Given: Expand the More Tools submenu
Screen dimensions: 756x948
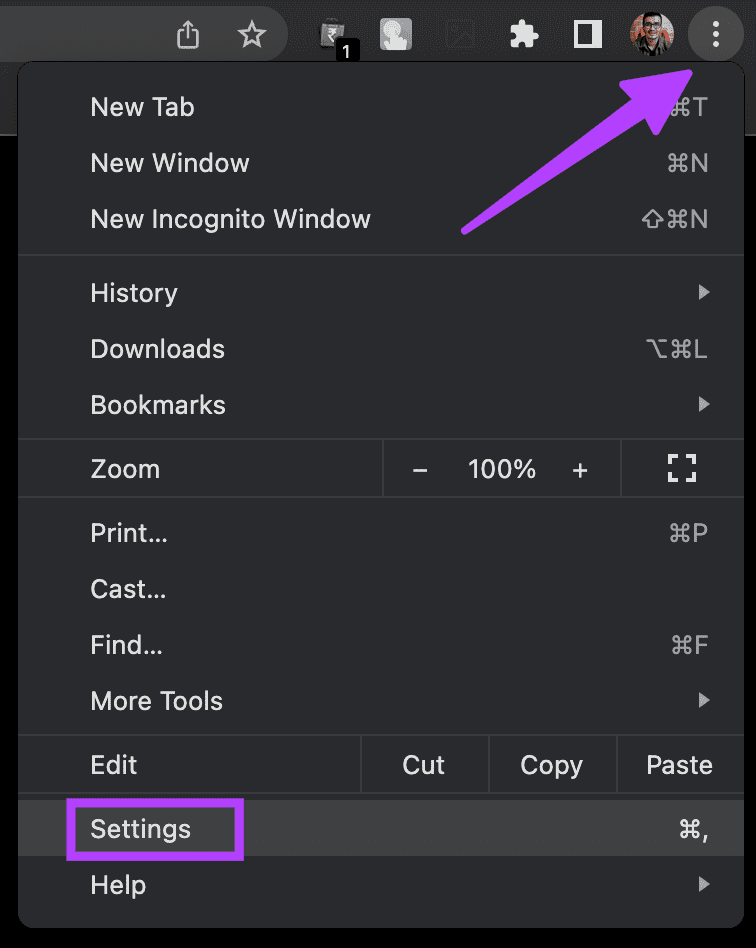Looking at the screenshot, I should 381,701.
